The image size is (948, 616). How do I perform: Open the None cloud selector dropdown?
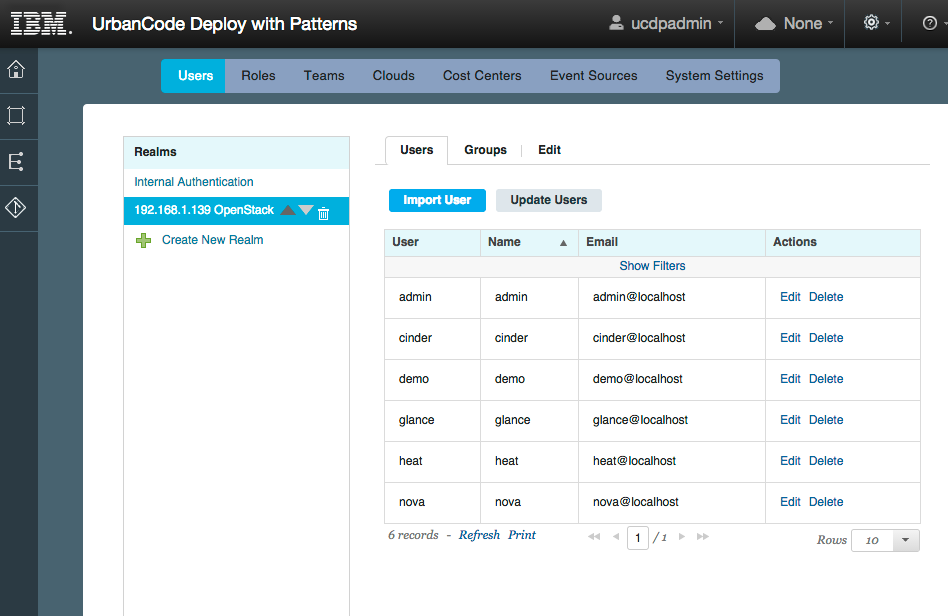pos(794,23)
